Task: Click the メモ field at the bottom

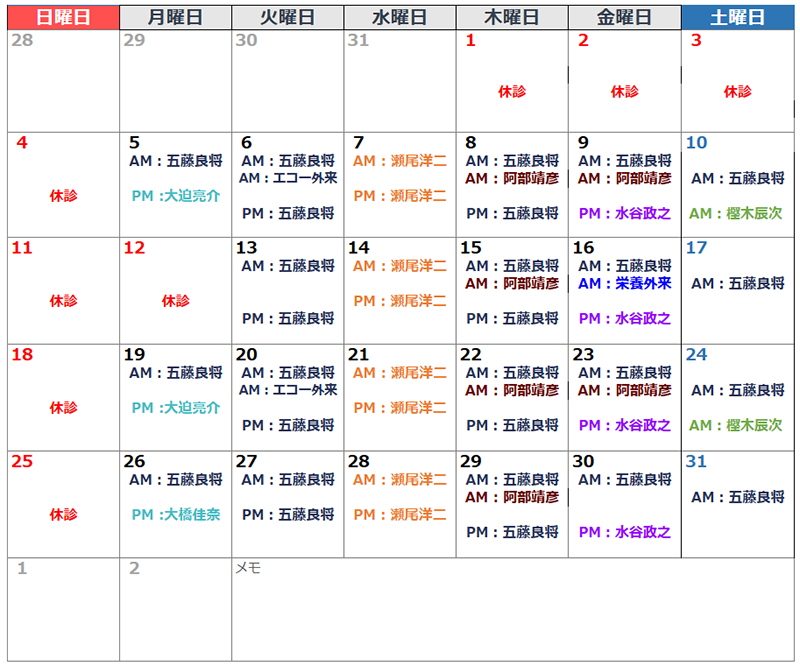Action: point(514,609)
